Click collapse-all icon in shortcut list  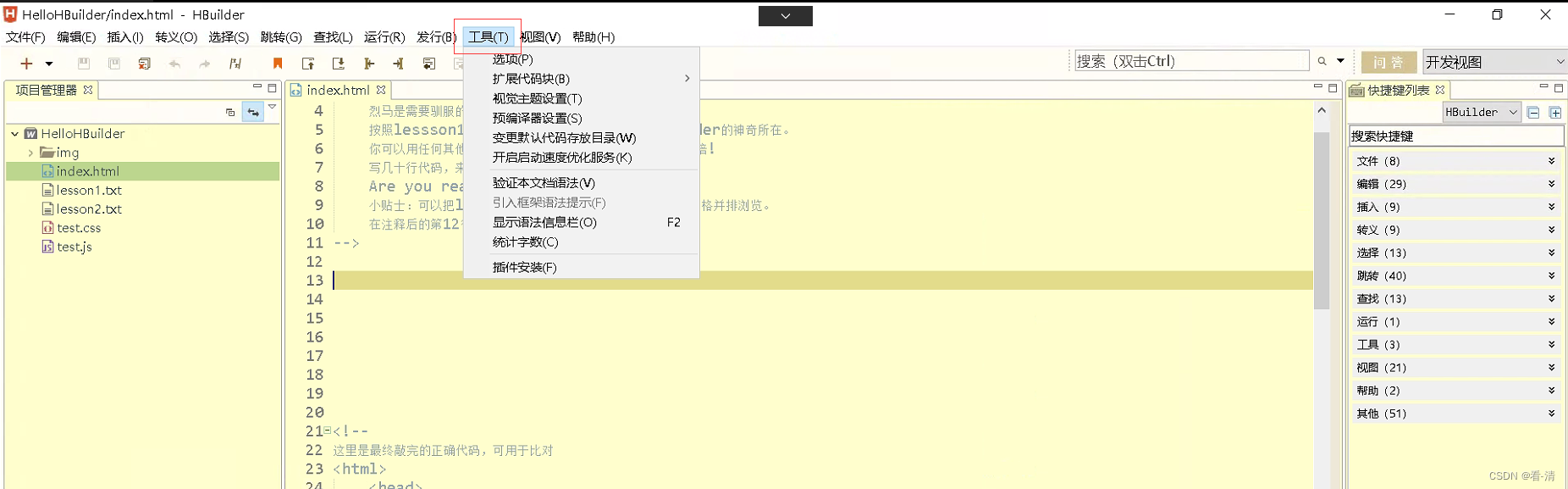tap(1533, 113)
